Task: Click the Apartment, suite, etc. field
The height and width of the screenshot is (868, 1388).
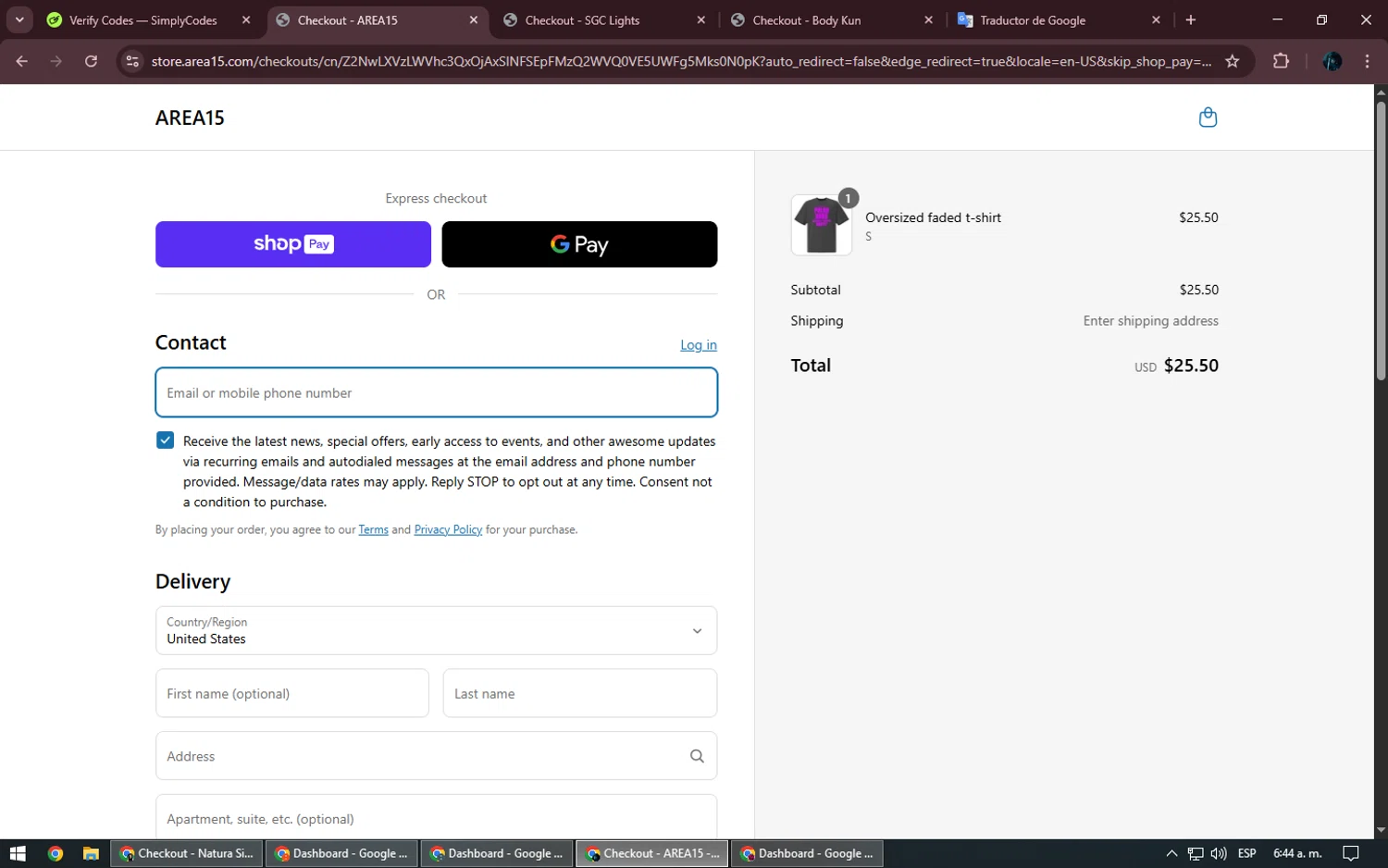Action: (x=436, y=817)
